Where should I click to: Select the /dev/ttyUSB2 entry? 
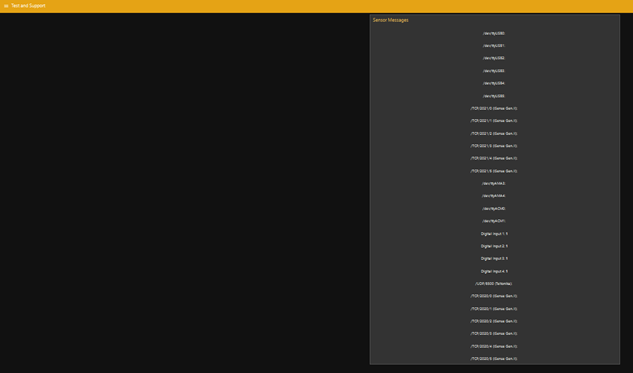[494, 58]
